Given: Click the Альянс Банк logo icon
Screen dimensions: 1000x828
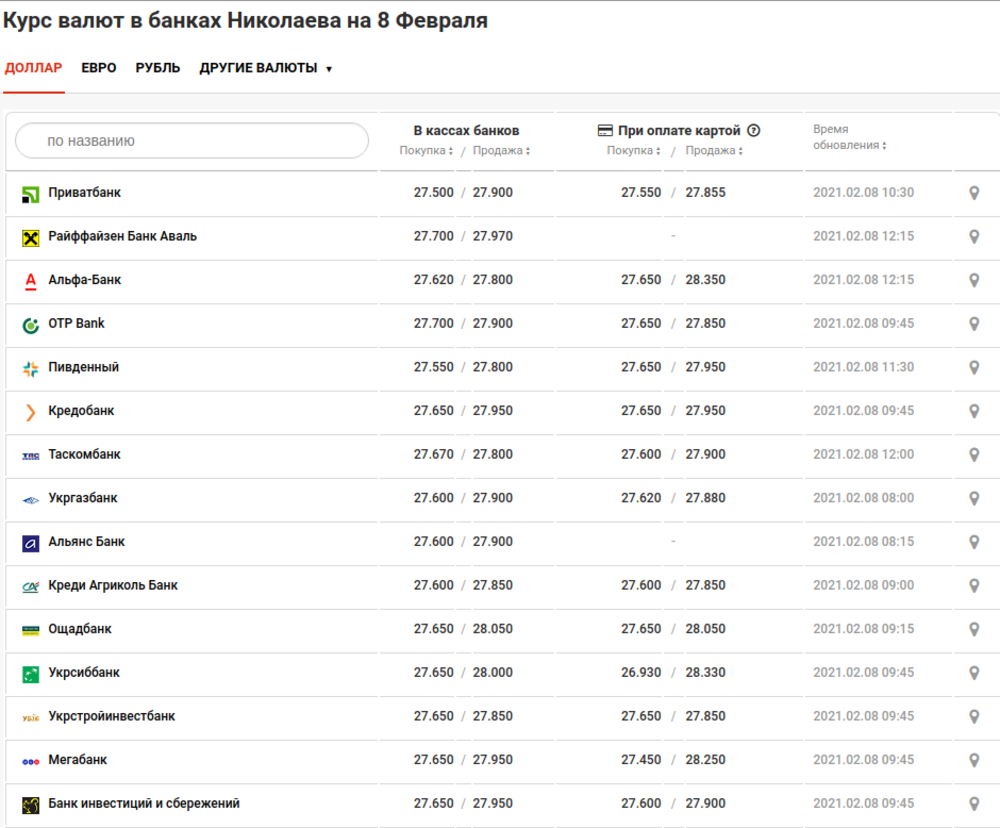Looking at the screenshot, I should click(x=31, y=543).
